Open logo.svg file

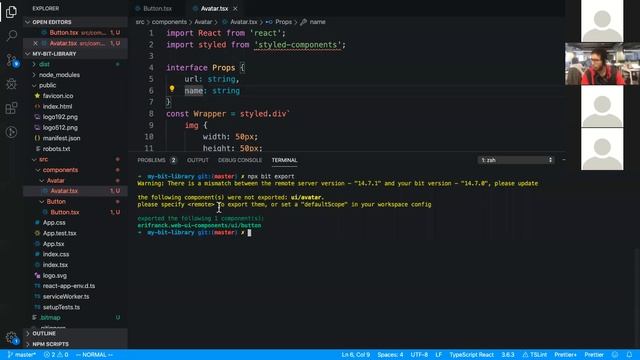(x=55, y=276)
